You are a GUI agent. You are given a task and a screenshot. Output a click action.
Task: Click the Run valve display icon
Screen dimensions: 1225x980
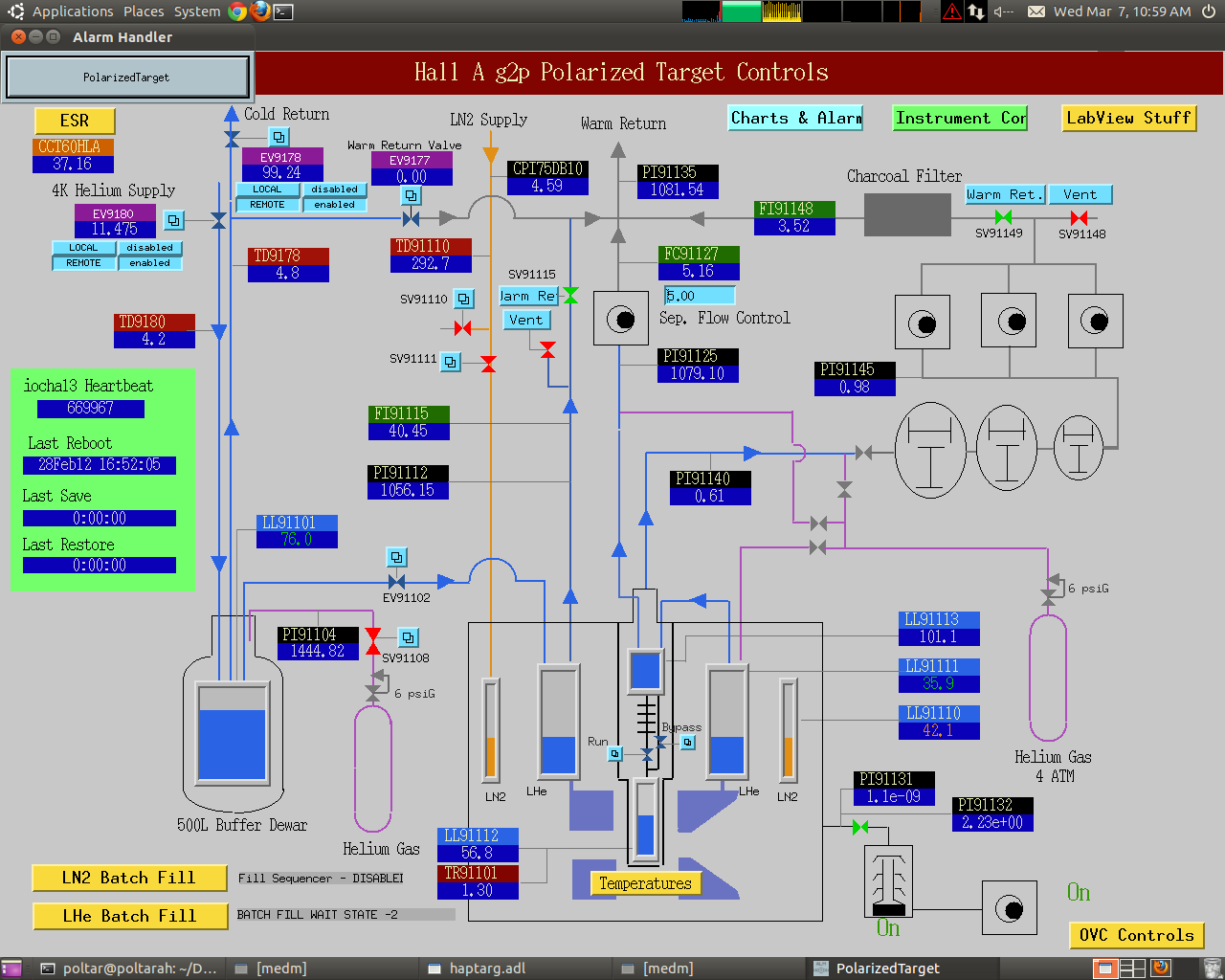615,754
